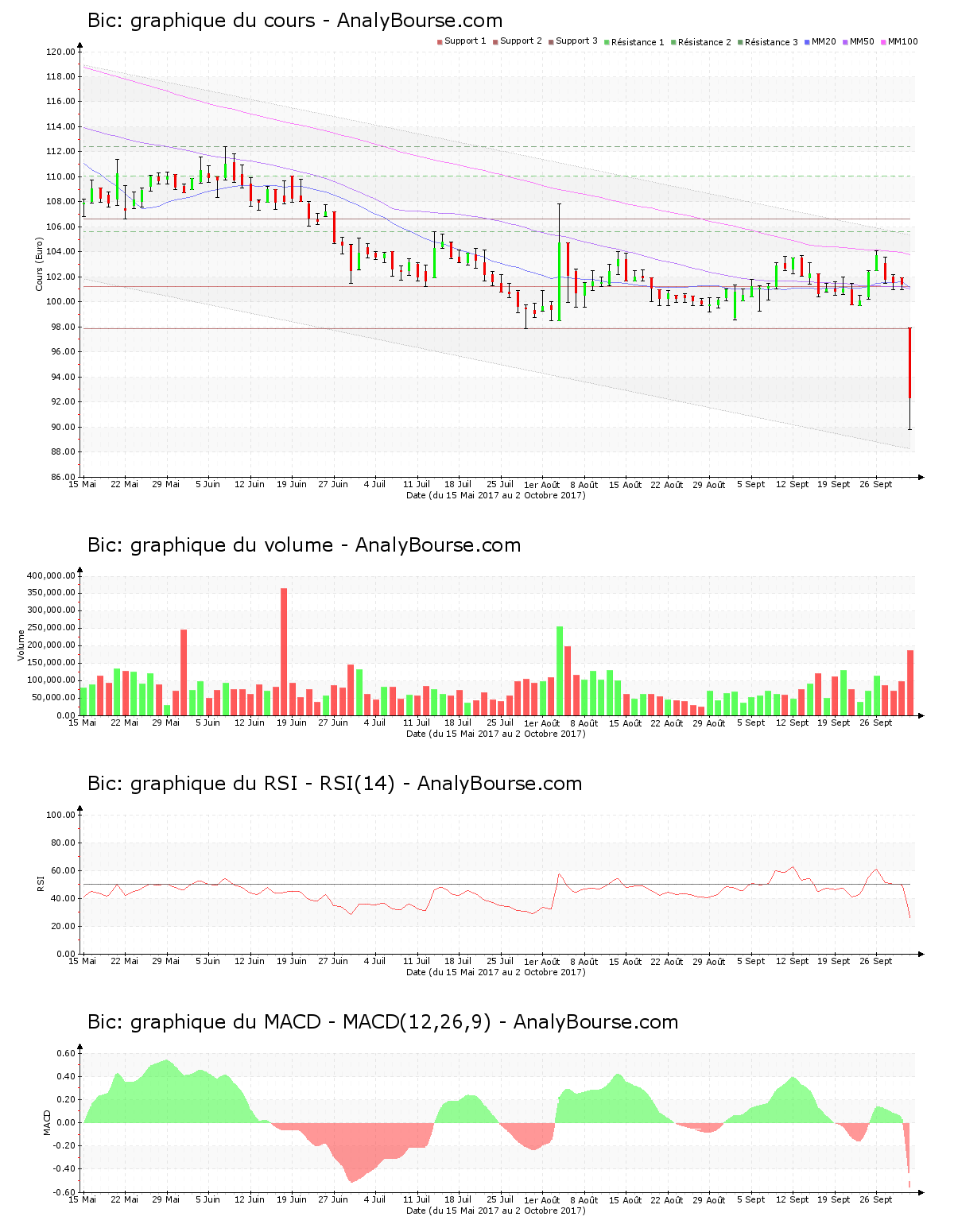Viewport: 954px width, 1232px height.
Task: Click '15 Mai' under the price chart
Action: (83, 484)
